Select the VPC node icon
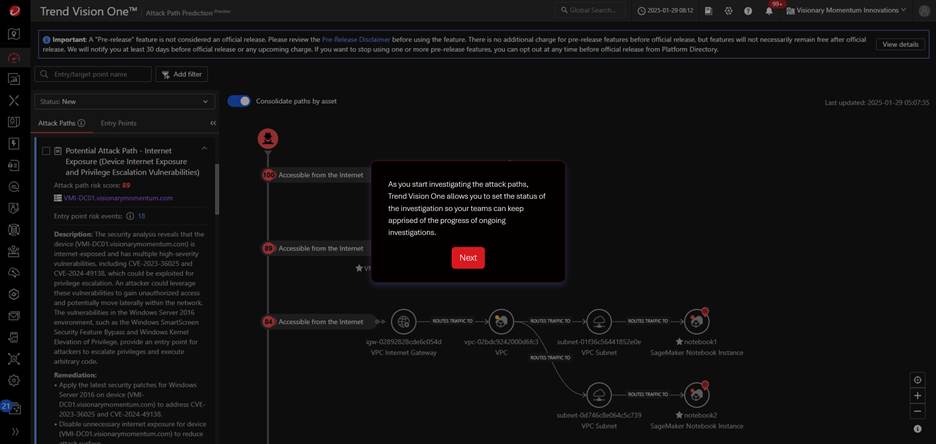The image size is (936, 444). (501, 322)
